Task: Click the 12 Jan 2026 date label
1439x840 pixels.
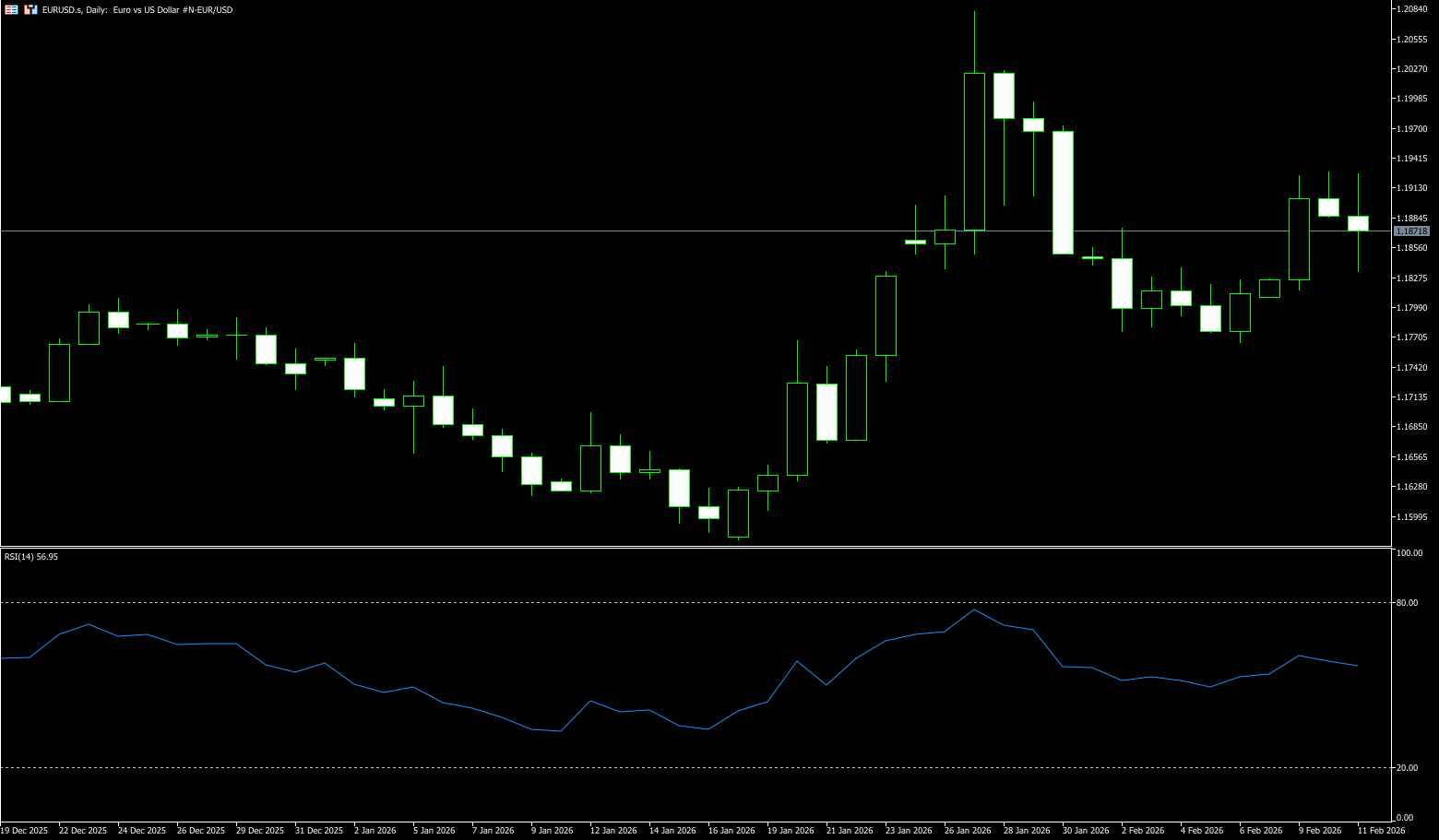Action: [613, 831]
